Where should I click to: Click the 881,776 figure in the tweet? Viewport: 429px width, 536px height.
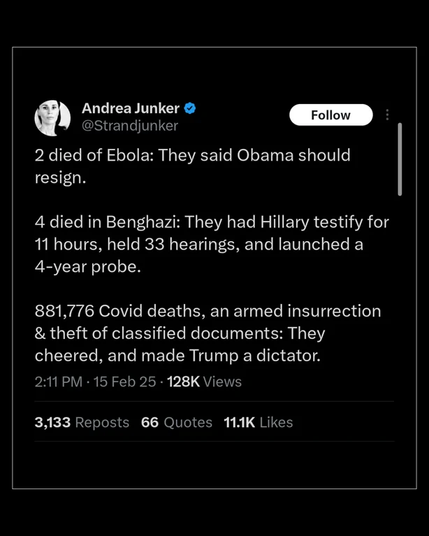(64, 311)
